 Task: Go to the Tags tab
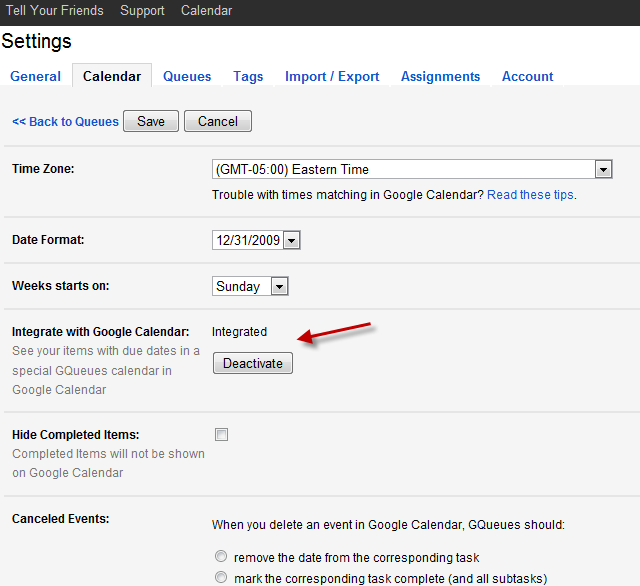[248, 77]
